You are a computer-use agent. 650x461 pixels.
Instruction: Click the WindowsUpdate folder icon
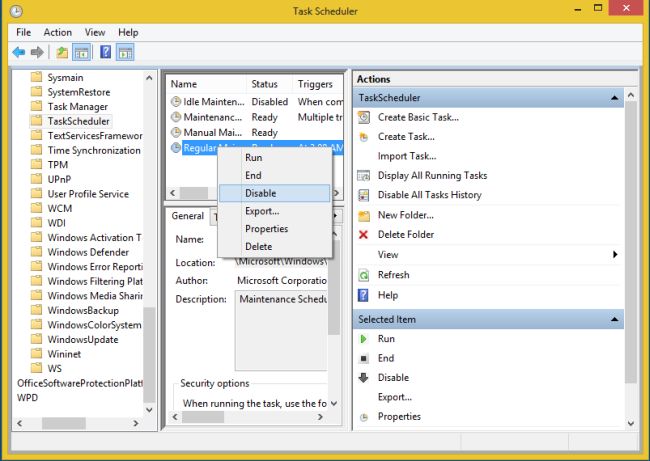click(x=36, y=339)
